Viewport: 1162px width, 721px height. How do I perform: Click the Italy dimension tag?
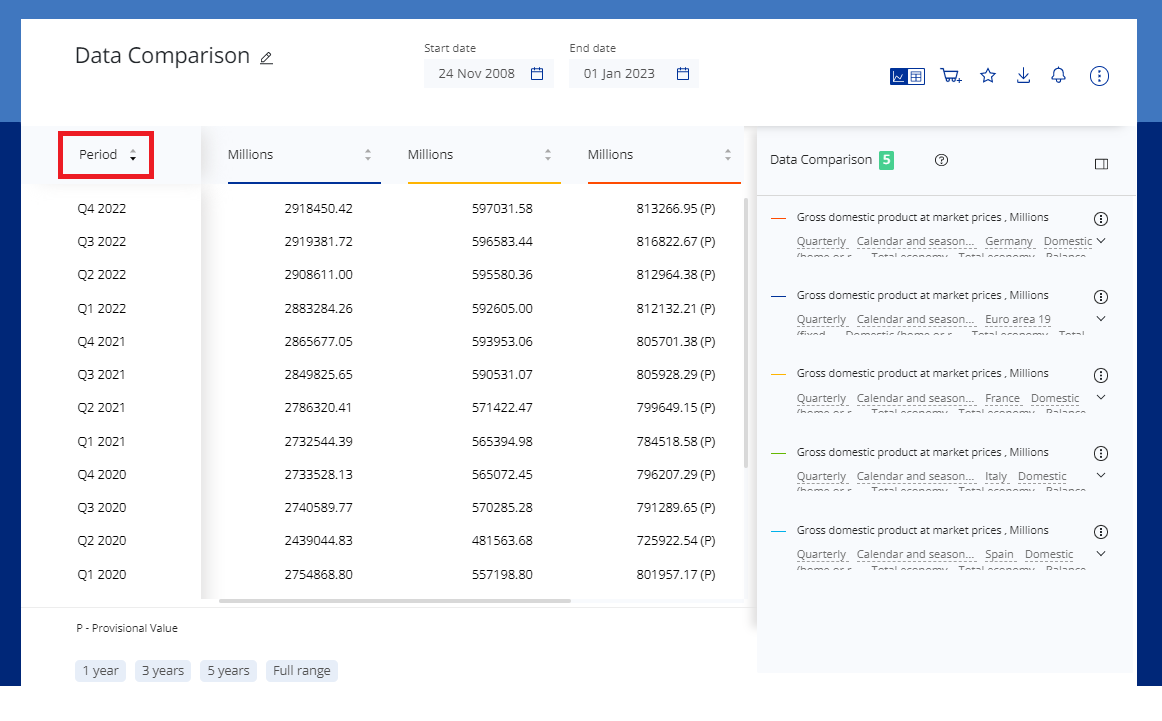[x=995, y=477]
